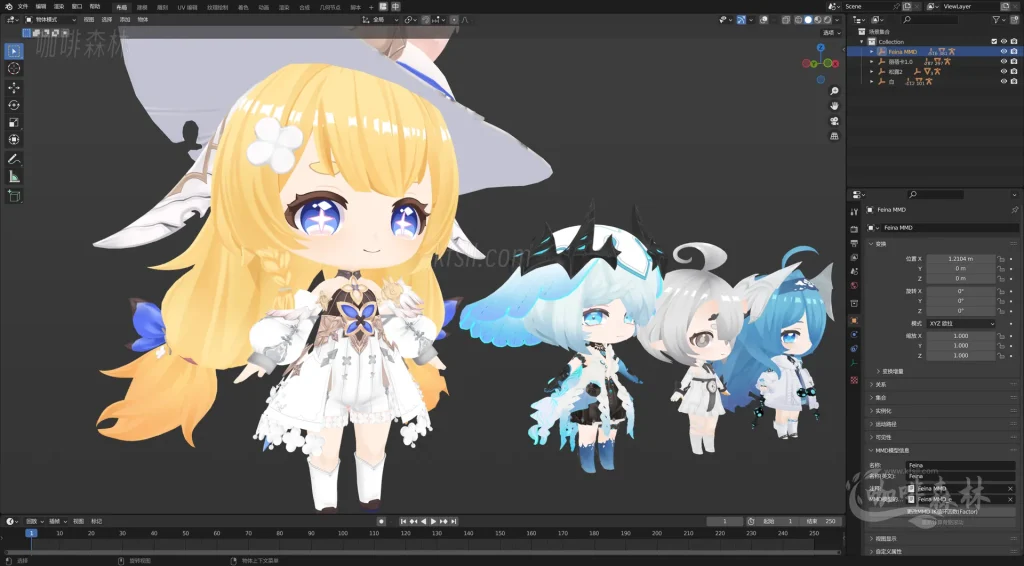Switch to rendered viewport shading
The height and width of the screenshot is (566, 1024).
point(827,20)
